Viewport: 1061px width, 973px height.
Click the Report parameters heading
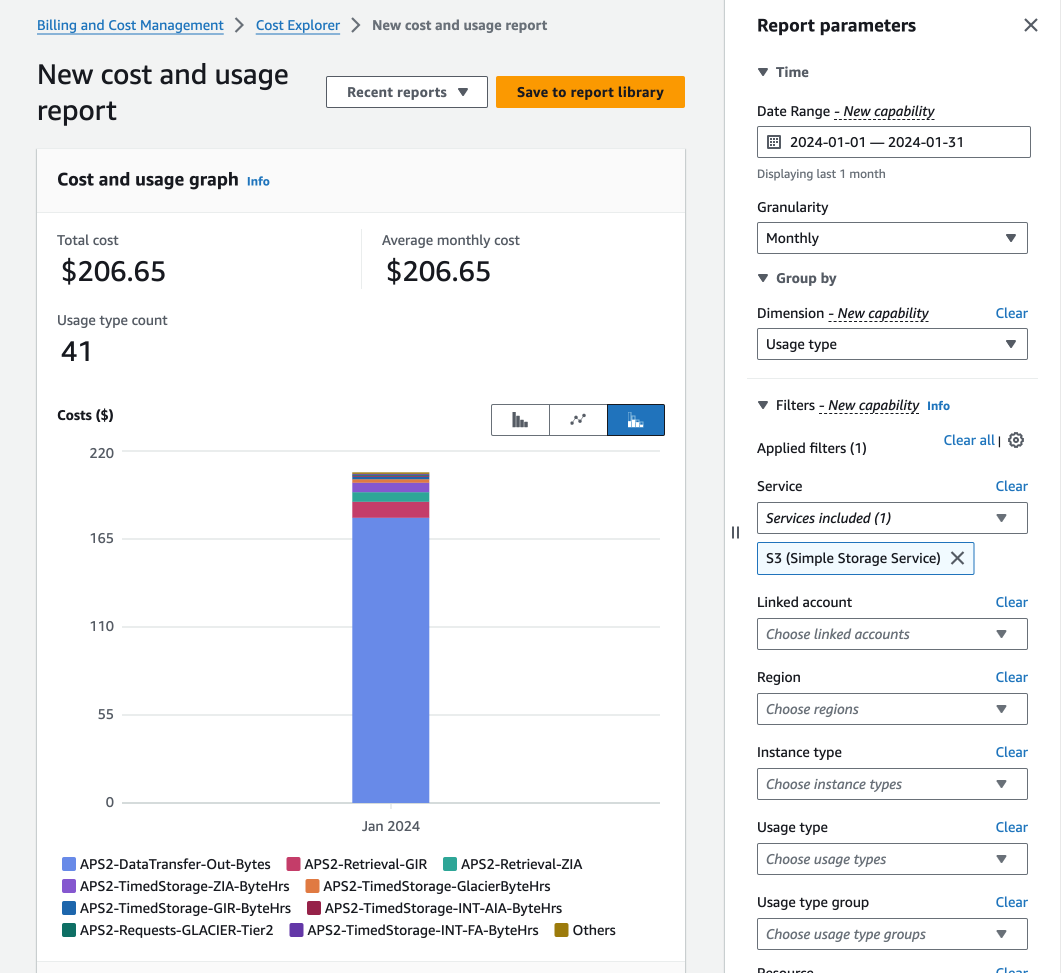point(836,26)
